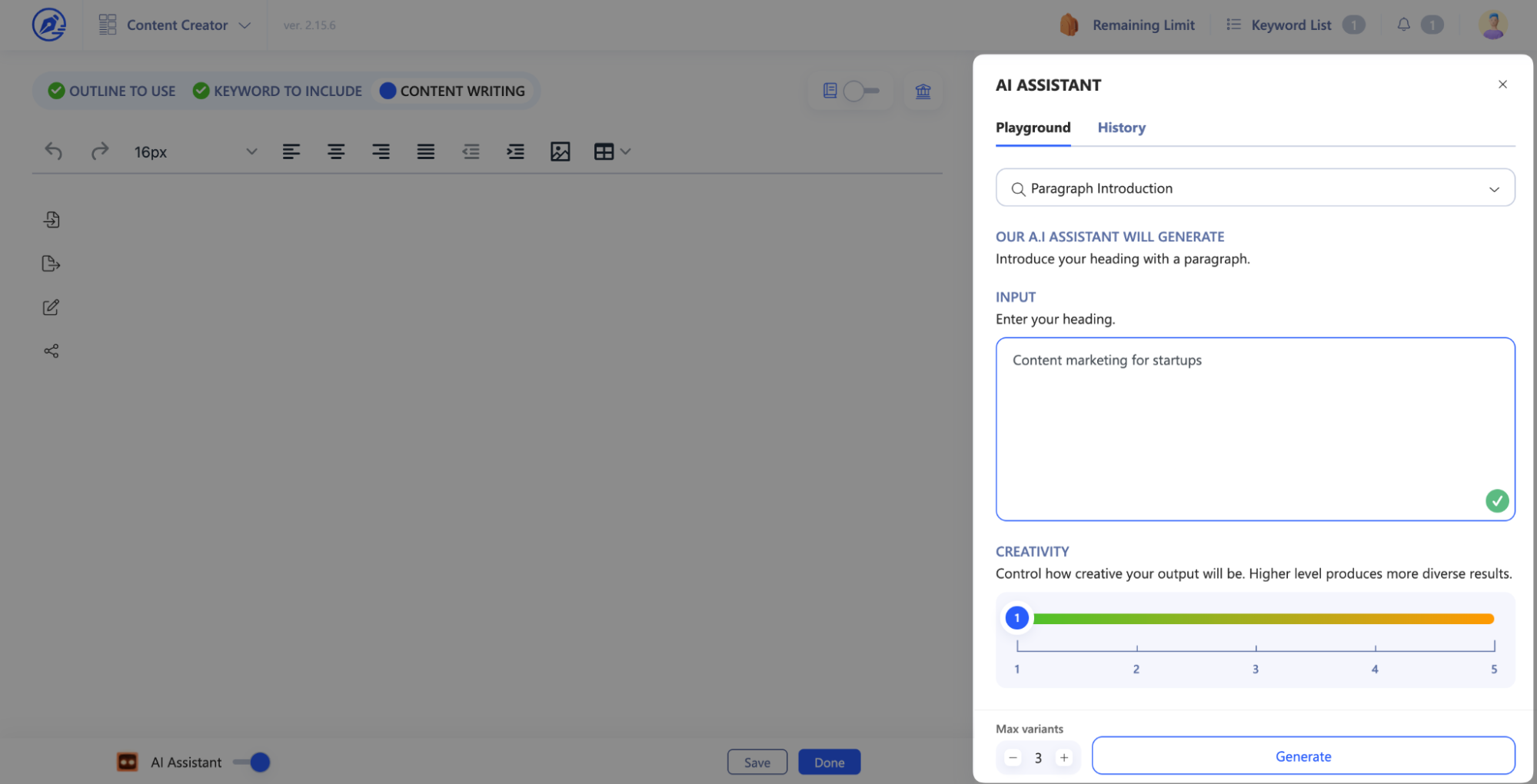
Task: Align text right
Action: [381, 151]
